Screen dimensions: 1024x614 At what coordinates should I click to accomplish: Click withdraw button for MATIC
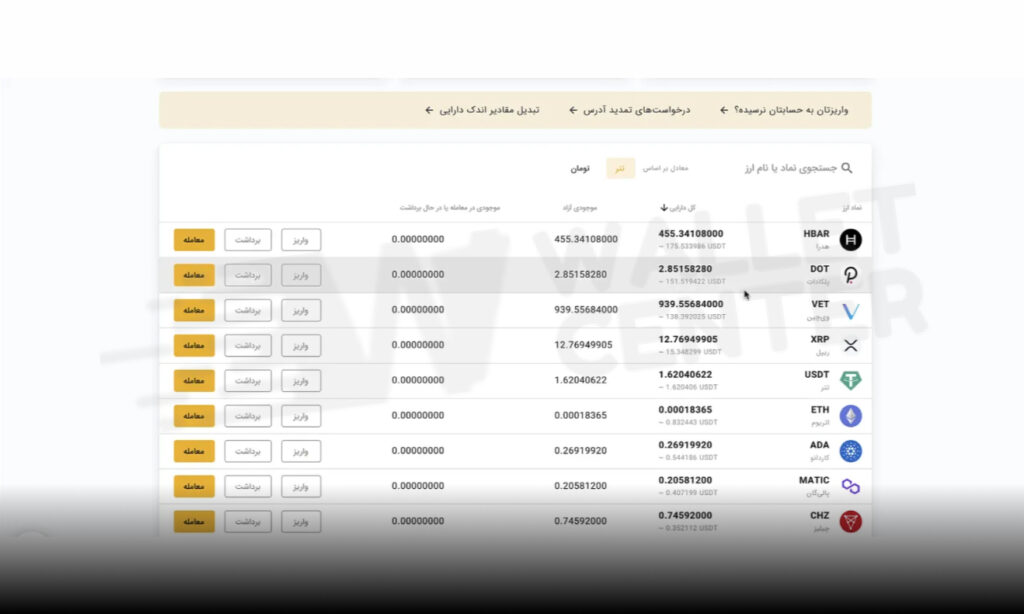coord(248,487)
